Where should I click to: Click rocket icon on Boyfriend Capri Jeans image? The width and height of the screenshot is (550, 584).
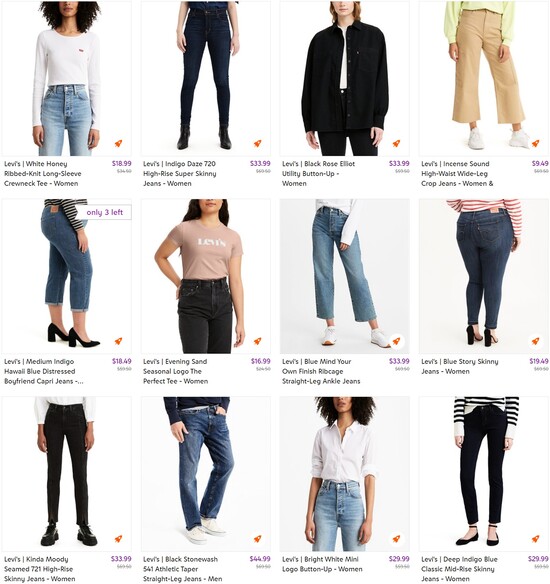coord(118,341)
